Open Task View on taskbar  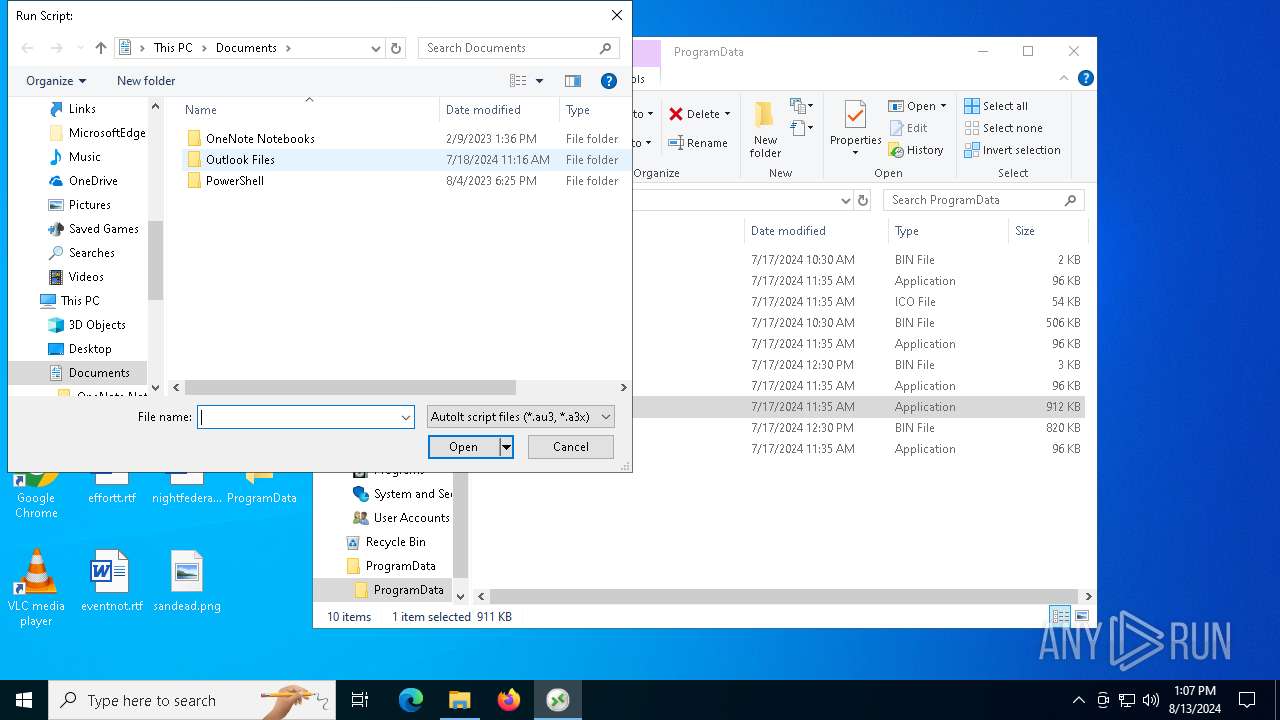360,700
